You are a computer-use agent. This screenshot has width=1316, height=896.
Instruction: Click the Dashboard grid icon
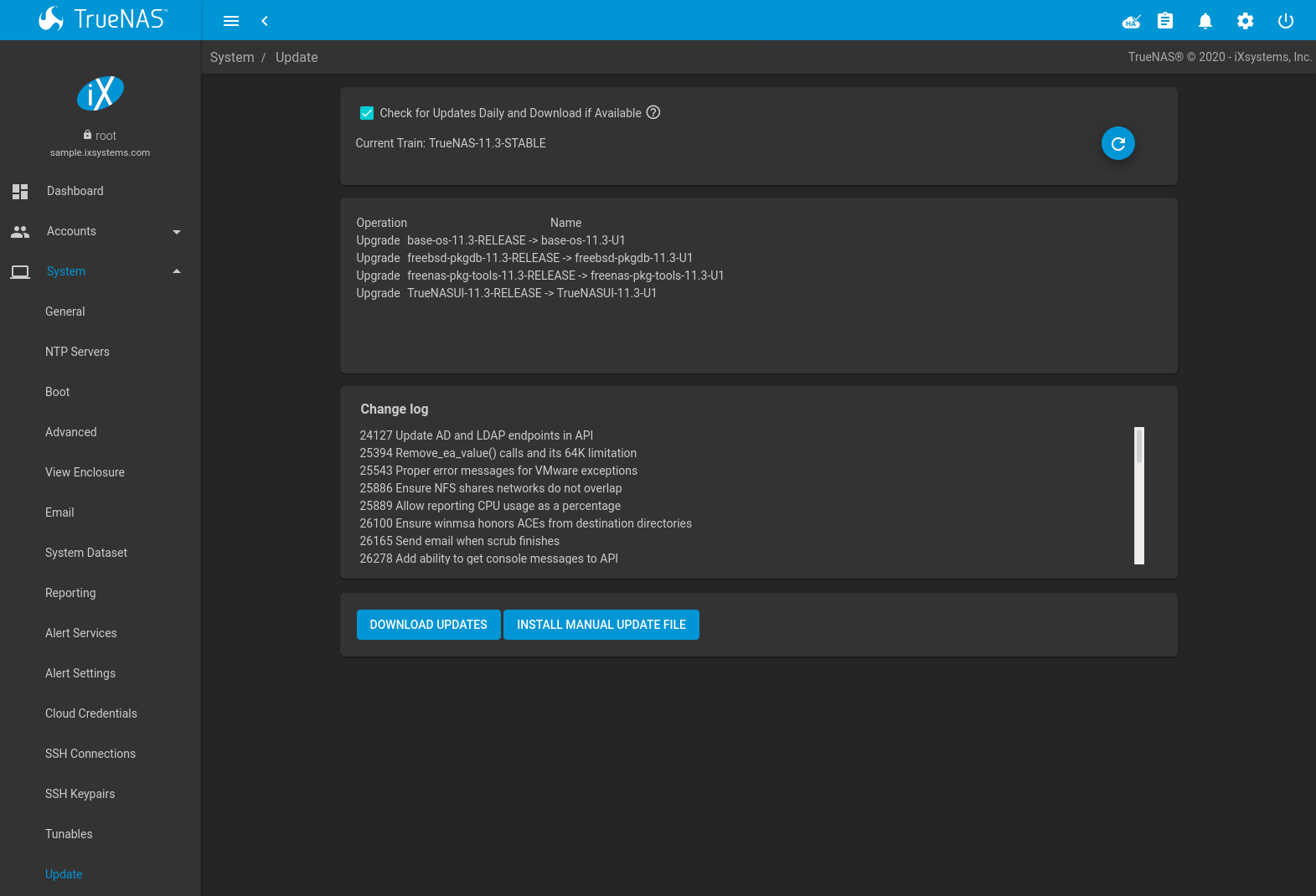(20, 191)
